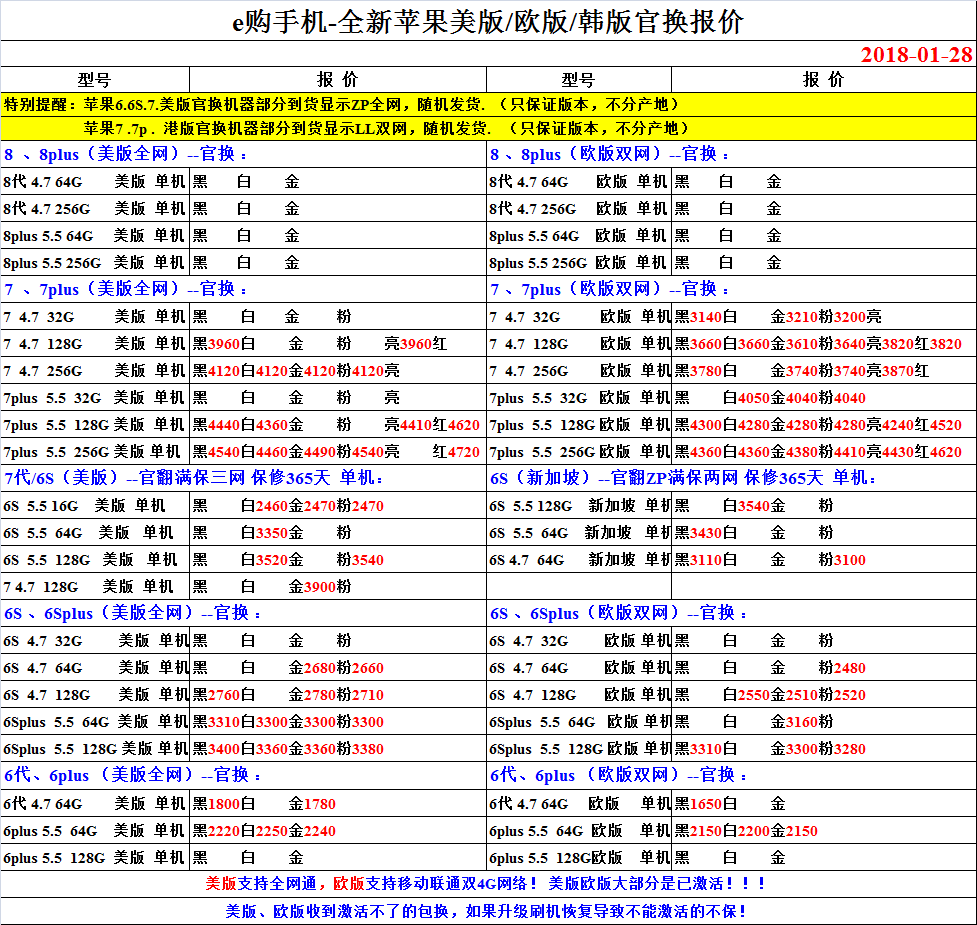Viewport: 977px width, 925px height.
Task: Click price "红3820" in 7 4.7 128G 欧版 row
Action: coord(938,344)
